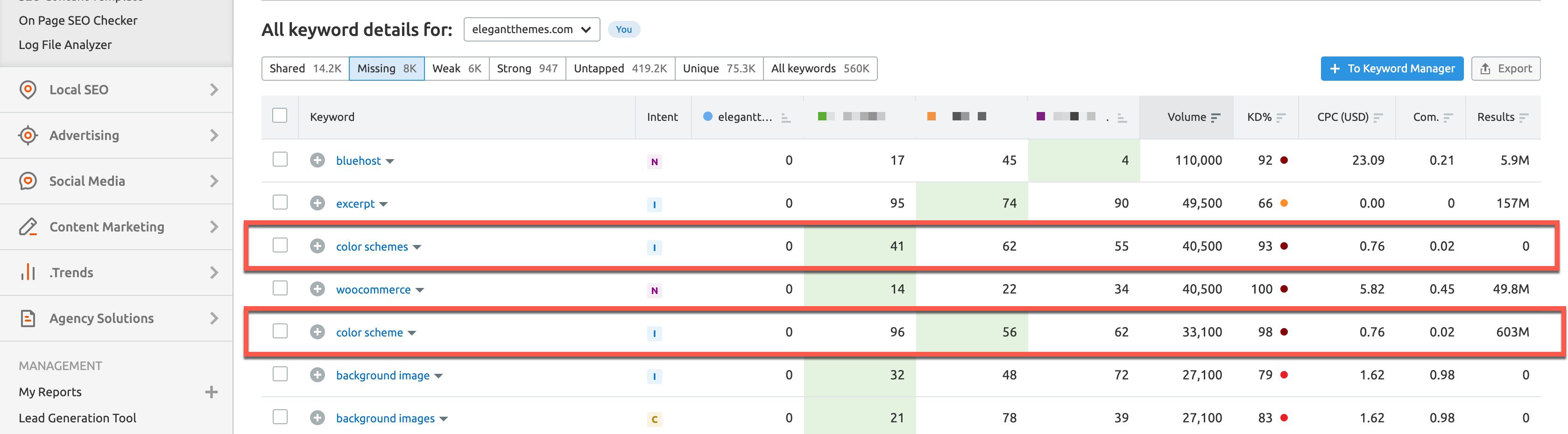The width and height of the screenshot is (1568, 434).
Task: Toggle the select-all keywords checkbox
Action: pyautogui.click(x=280, y=116)
